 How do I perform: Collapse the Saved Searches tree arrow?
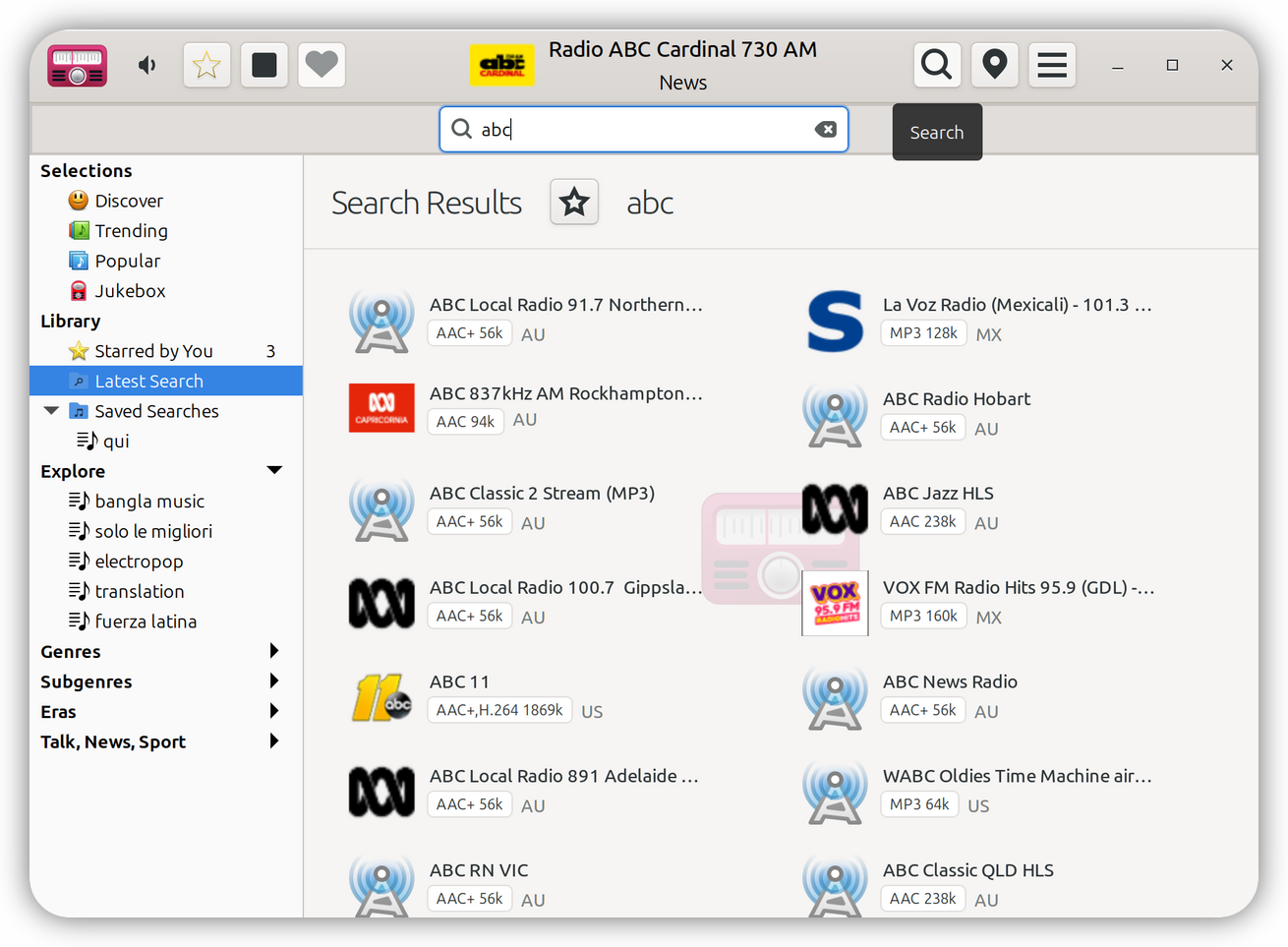51,411
